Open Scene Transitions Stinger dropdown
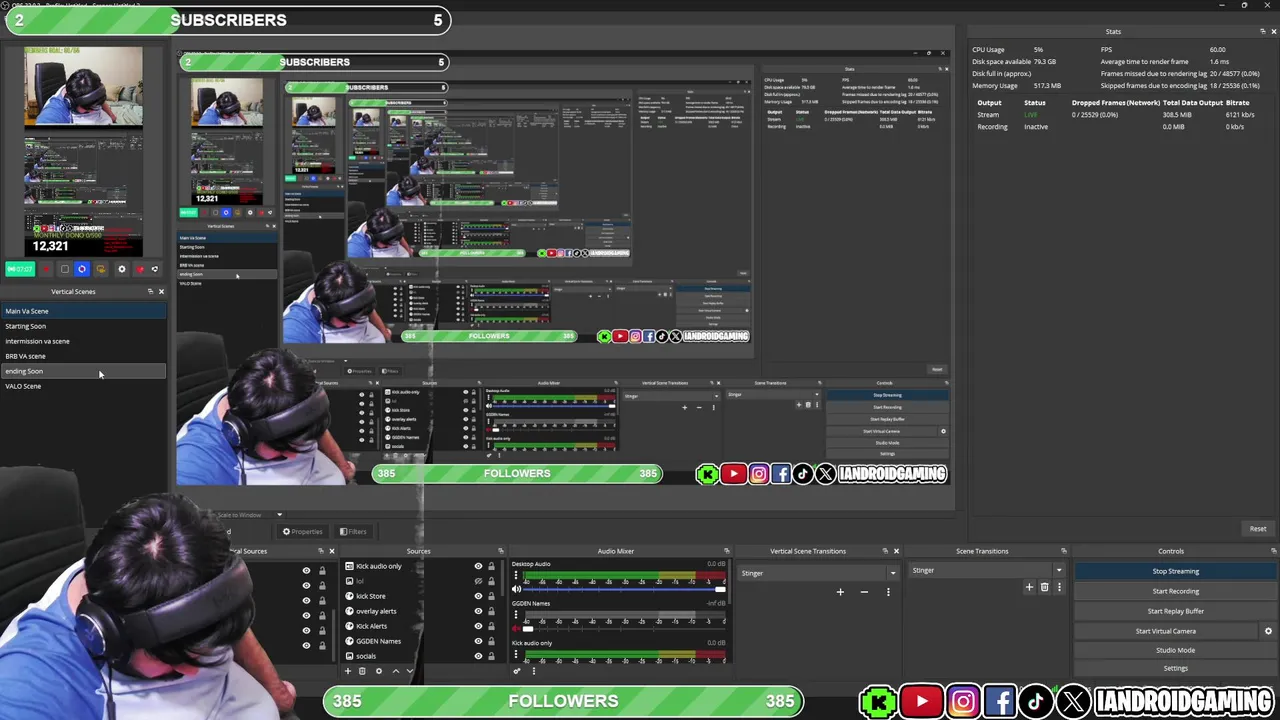Viewport: 1280px width, 720px height. click(987, 570)
